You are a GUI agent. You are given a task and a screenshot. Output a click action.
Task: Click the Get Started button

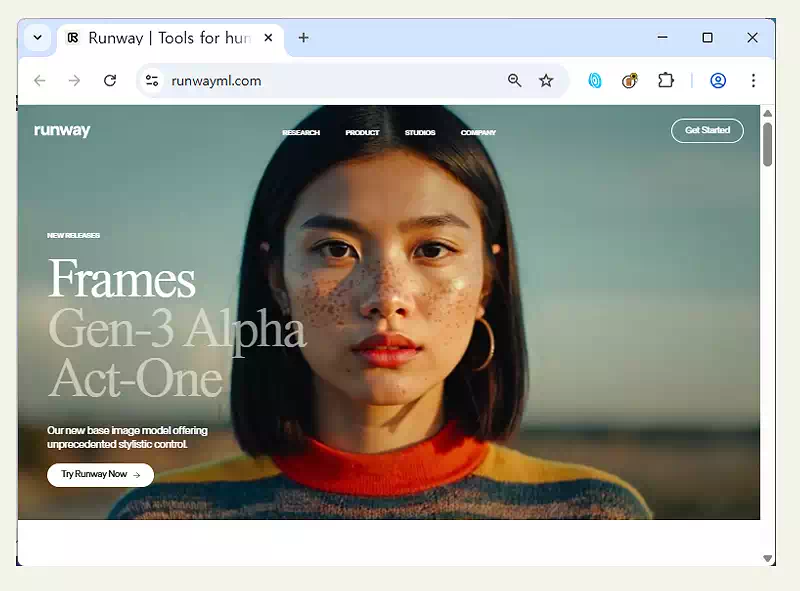click(x=707, y=131)
